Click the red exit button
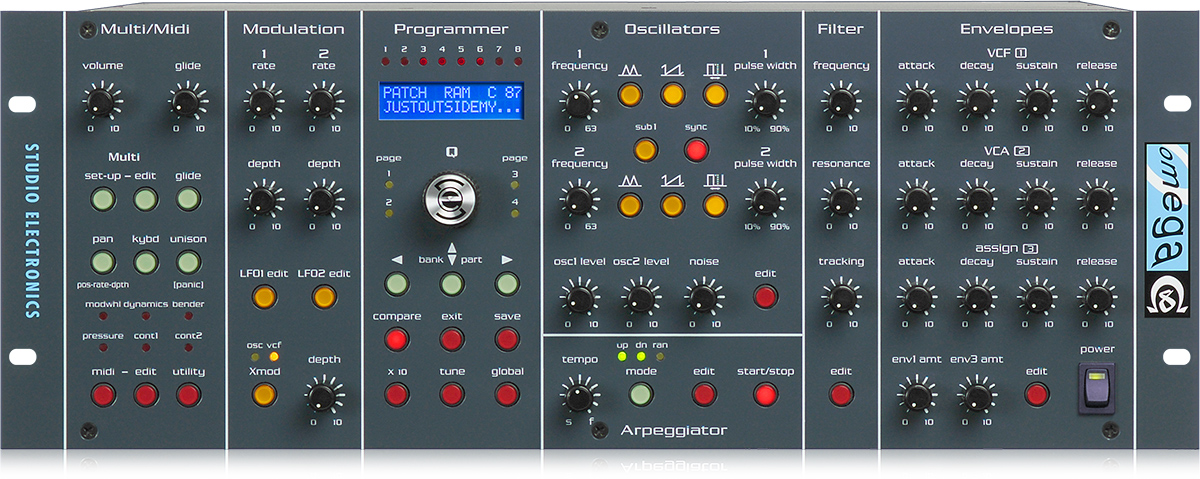 coord(452,339)
